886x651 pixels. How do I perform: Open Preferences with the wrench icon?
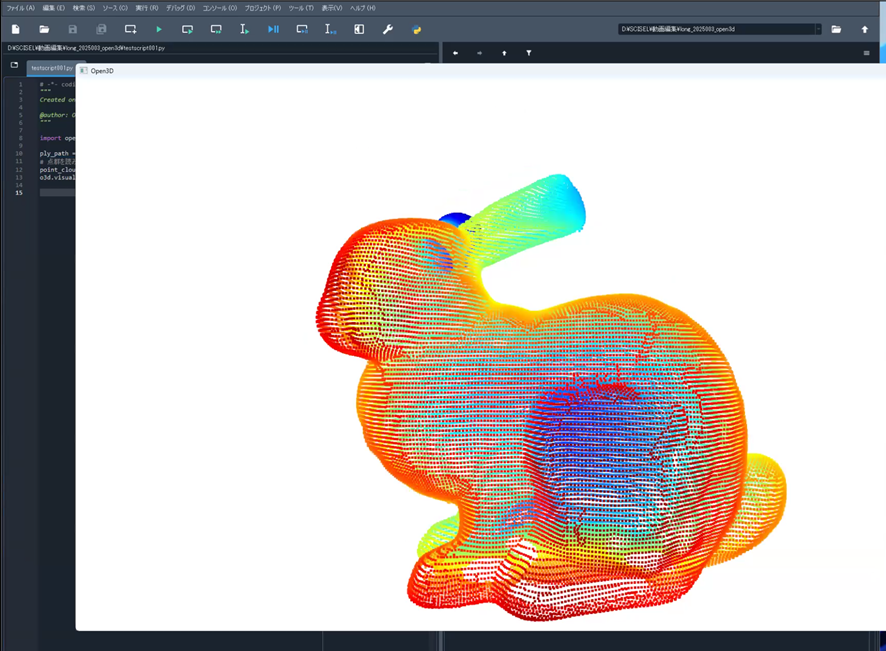tap(388, 29)
